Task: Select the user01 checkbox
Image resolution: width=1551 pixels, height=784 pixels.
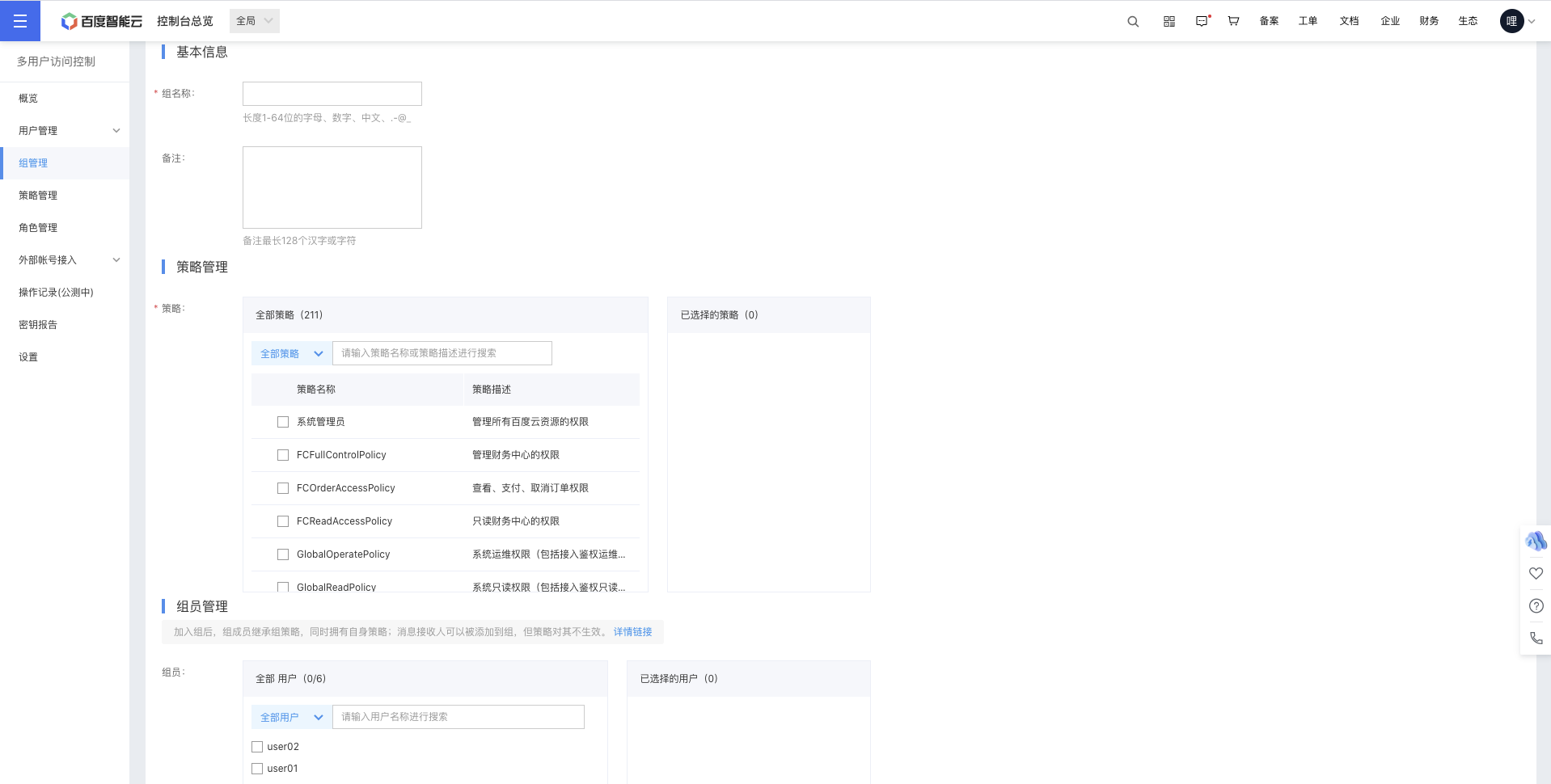Action: coord(257,769)
